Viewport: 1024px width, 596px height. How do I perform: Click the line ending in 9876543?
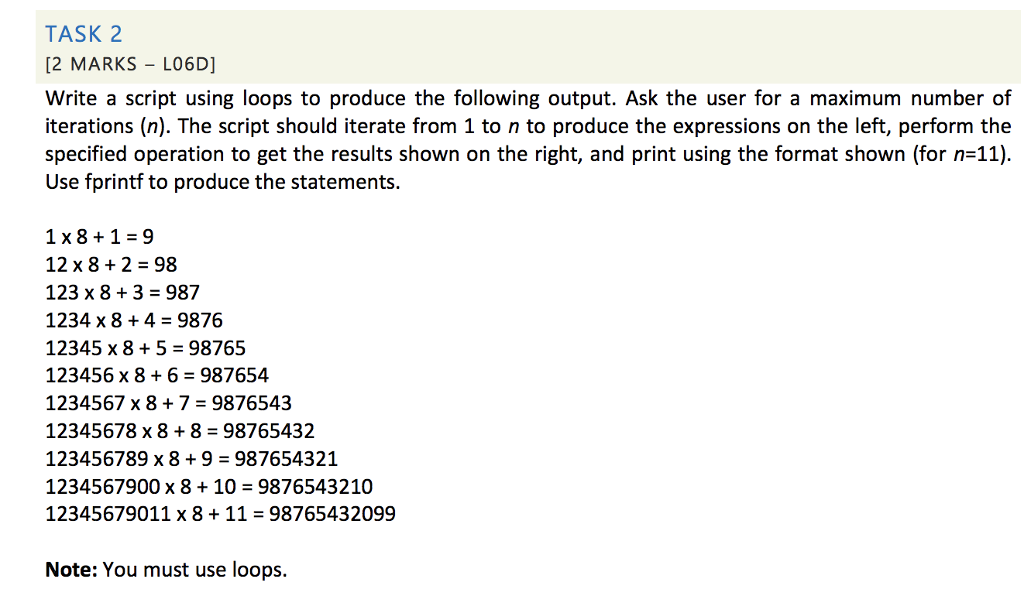[x=168, y=403]
